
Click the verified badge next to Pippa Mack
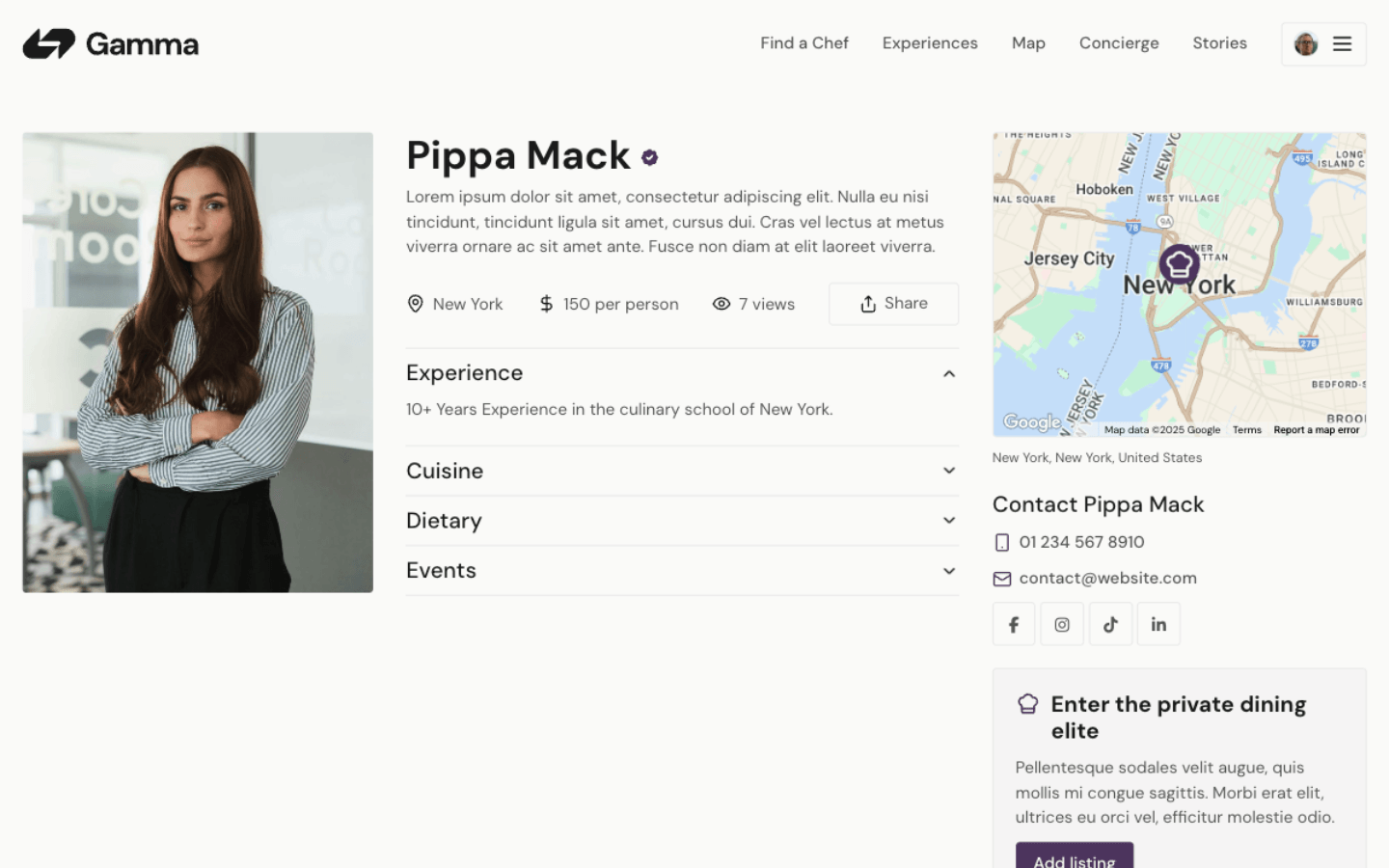[650, 157]
